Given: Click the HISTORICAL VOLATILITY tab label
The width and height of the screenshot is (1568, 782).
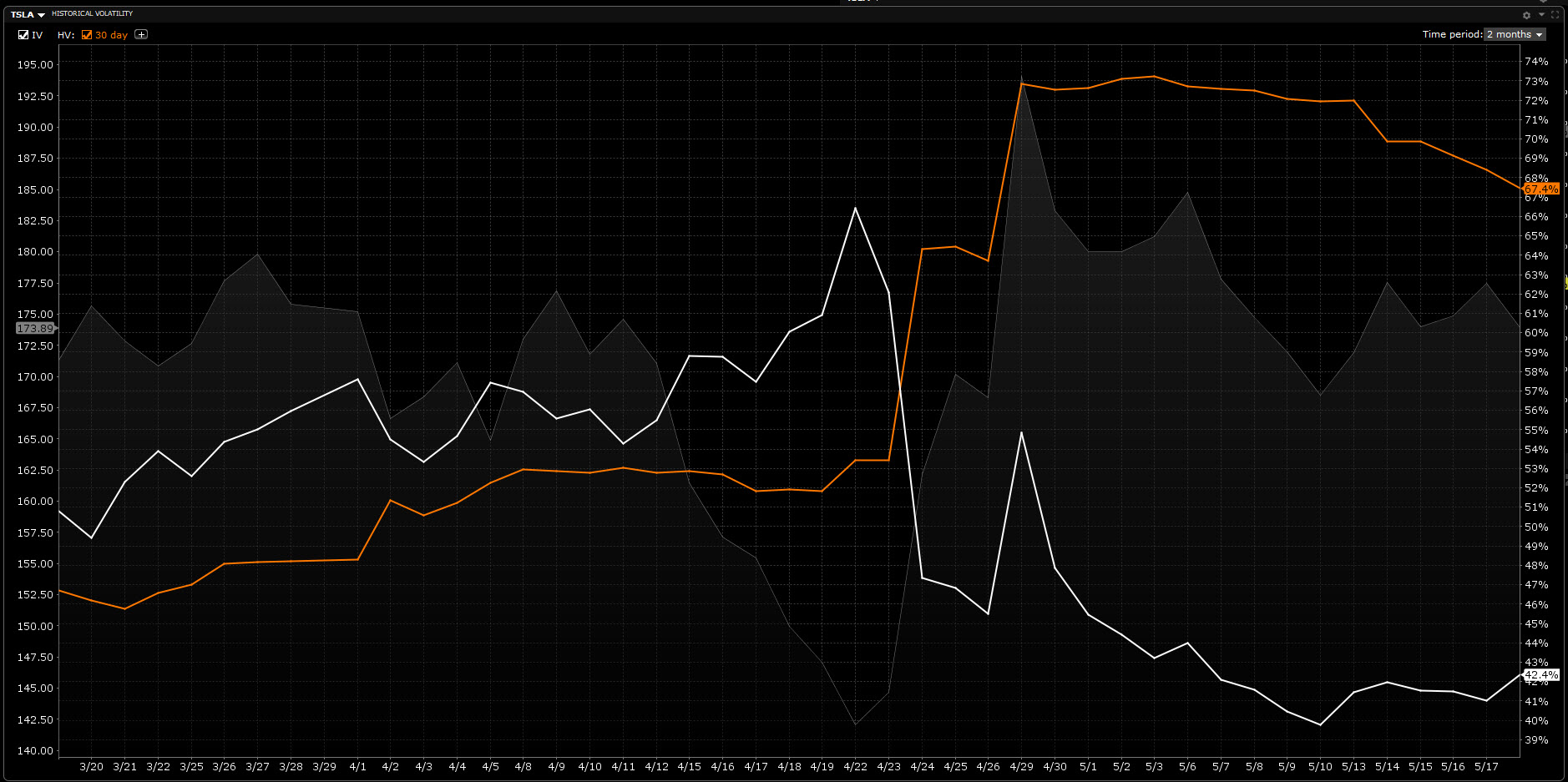Looking at the screenshot, I should coord(92,13).
